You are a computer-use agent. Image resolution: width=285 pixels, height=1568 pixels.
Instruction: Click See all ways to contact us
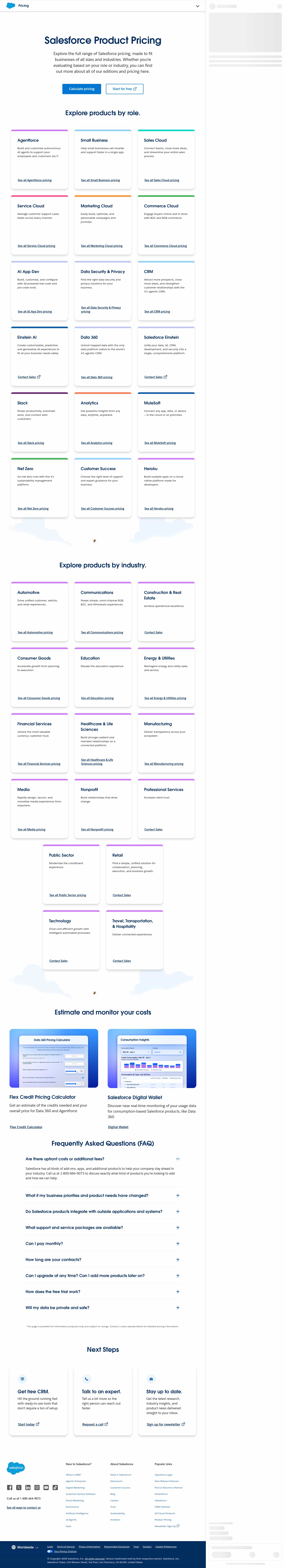[x=24, y=1508]
